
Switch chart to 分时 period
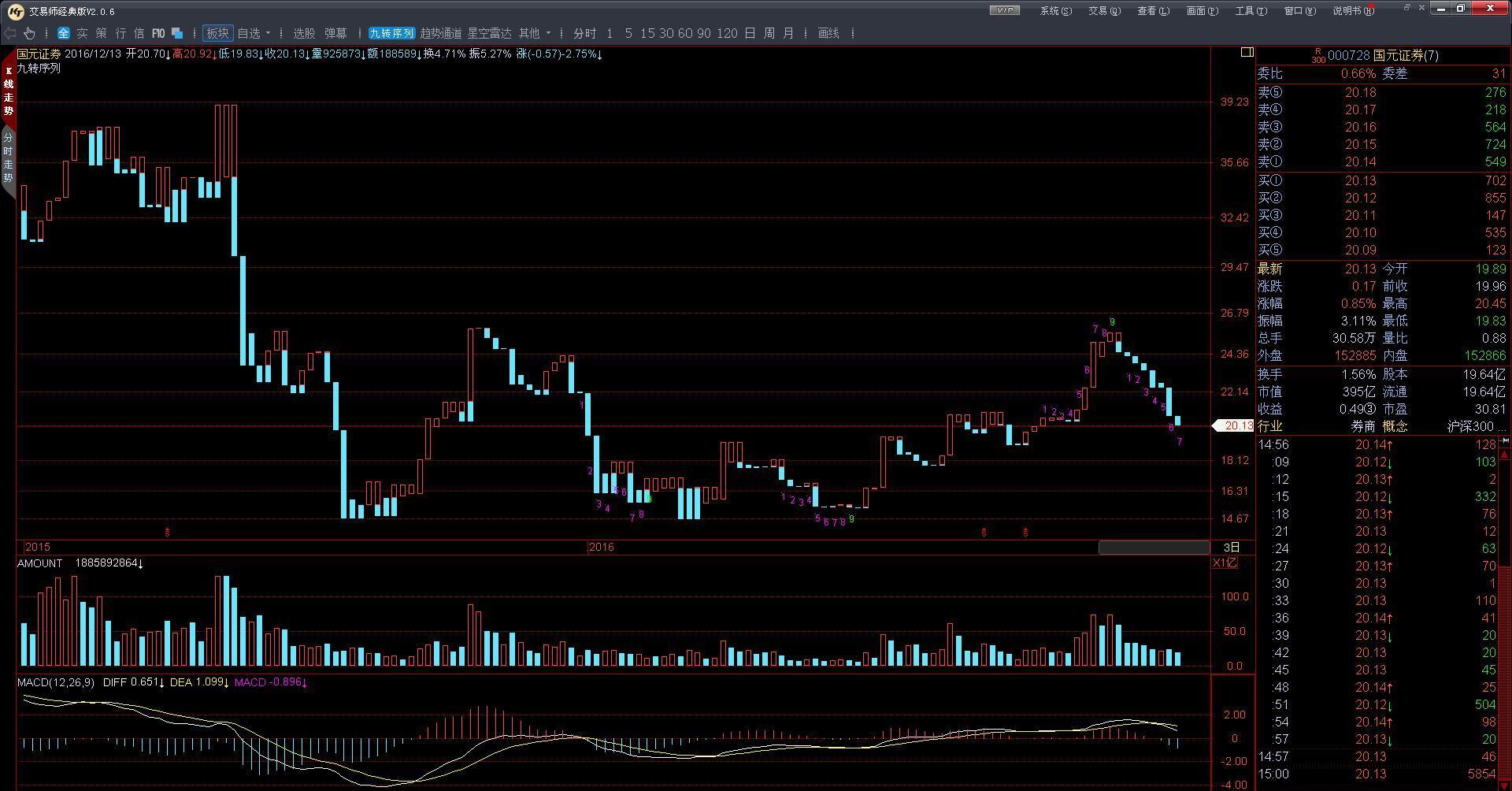click(585, 33)
